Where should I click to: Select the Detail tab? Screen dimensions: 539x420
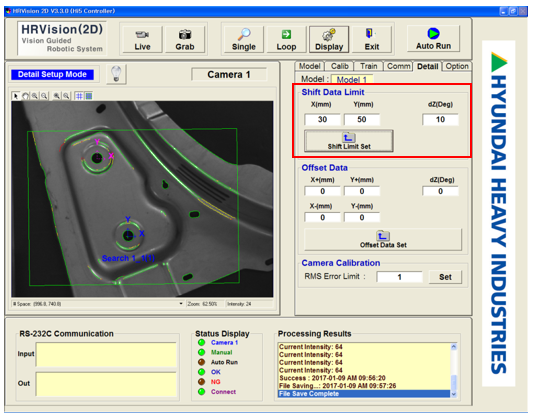(x=427, y=66)
